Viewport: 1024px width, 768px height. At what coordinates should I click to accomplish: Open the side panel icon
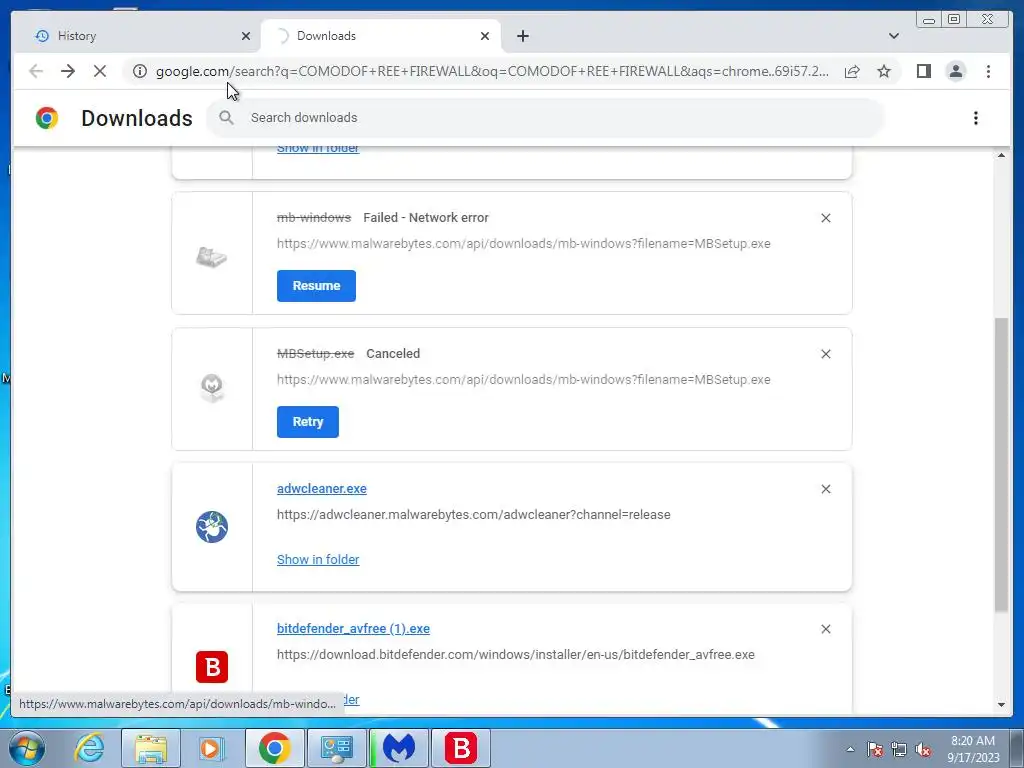click(923, 71)
